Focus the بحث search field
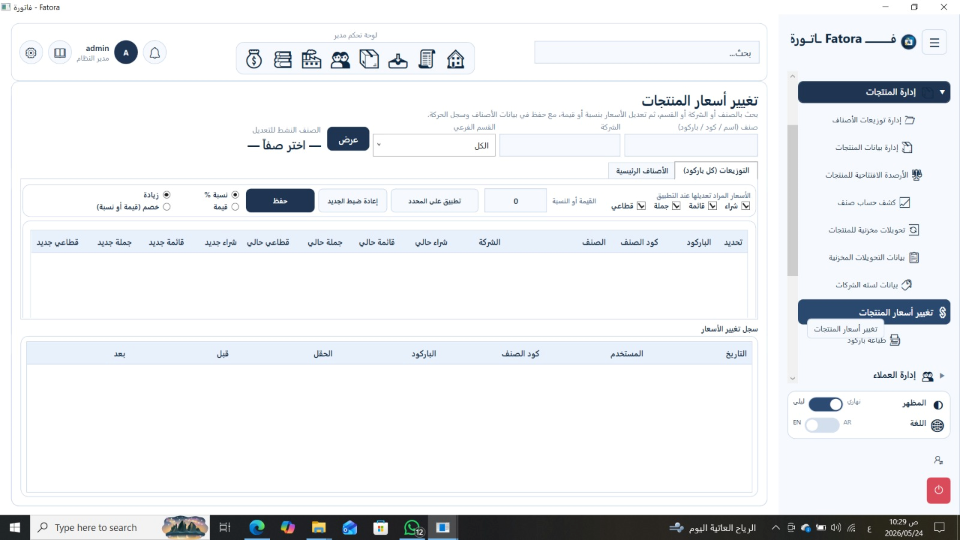The image size is (960, 540). (x=647, y=53)
